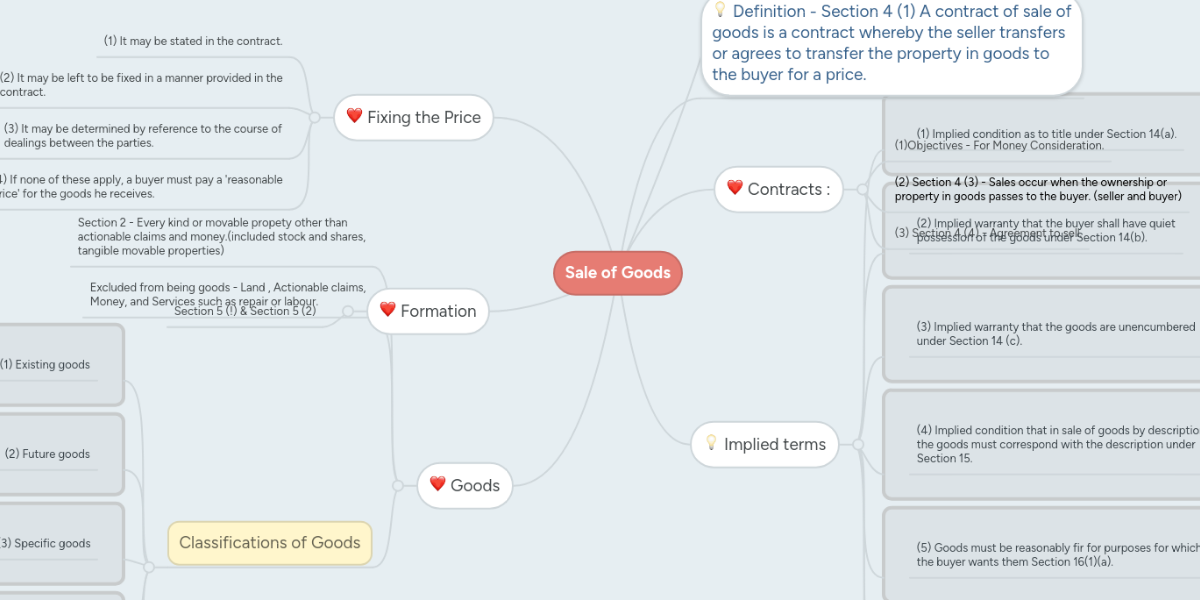Collapse the Implied terms branch circle
Image resolution: width=1200 pixels, height=600 pixels.
click(x=858, y=444)
